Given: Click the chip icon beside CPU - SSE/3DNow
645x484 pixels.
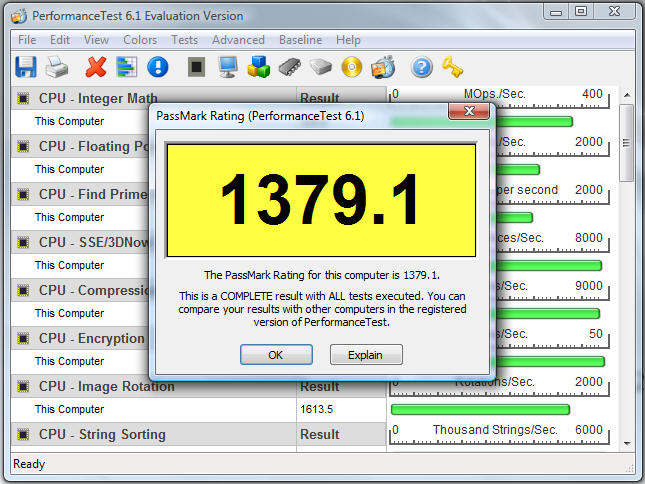Looking at the screenshot, I should (23, 242).
